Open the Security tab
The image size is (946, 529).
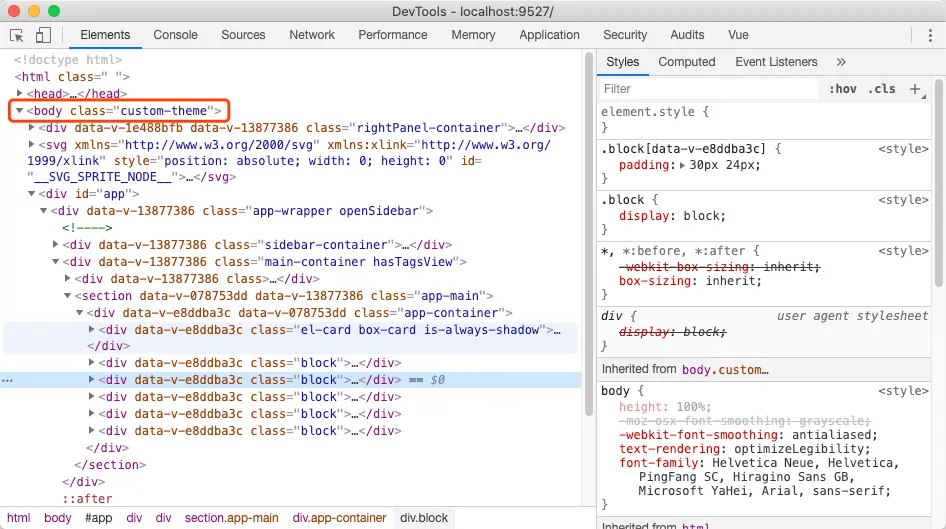[x=625, y=35]
